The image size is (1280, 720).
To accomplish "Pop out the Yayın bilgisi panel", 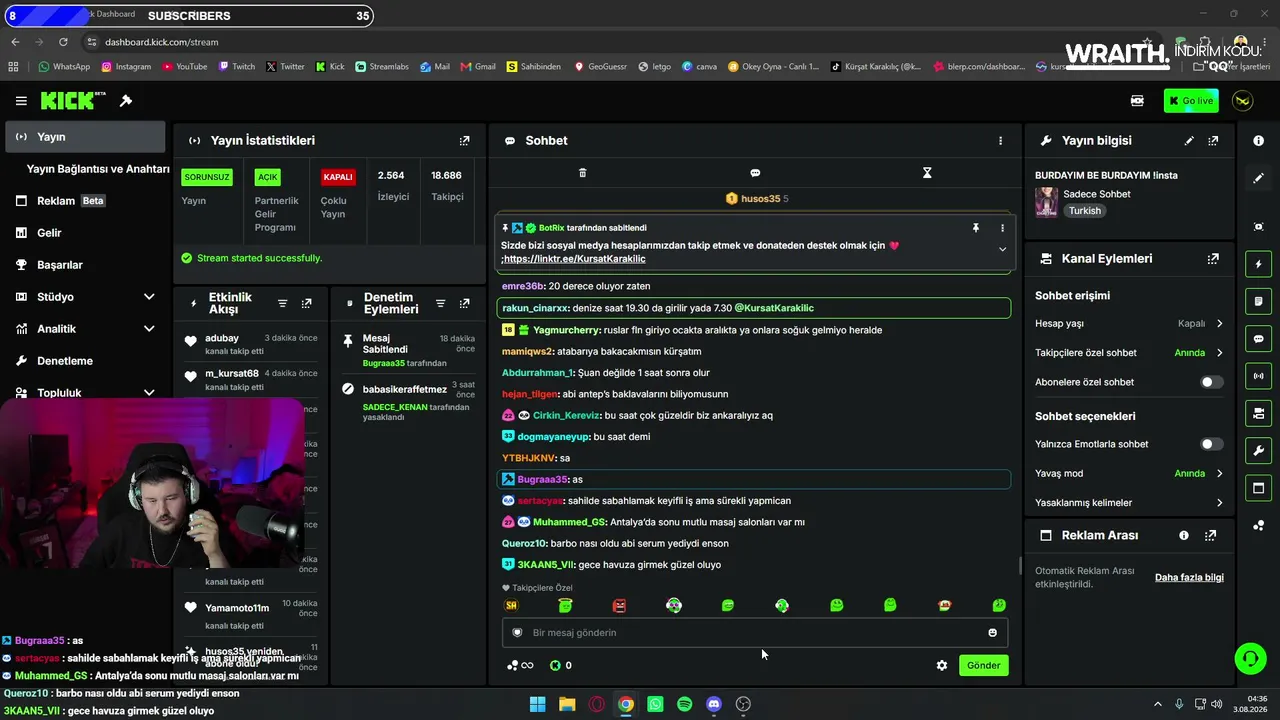I will 1213,141.
